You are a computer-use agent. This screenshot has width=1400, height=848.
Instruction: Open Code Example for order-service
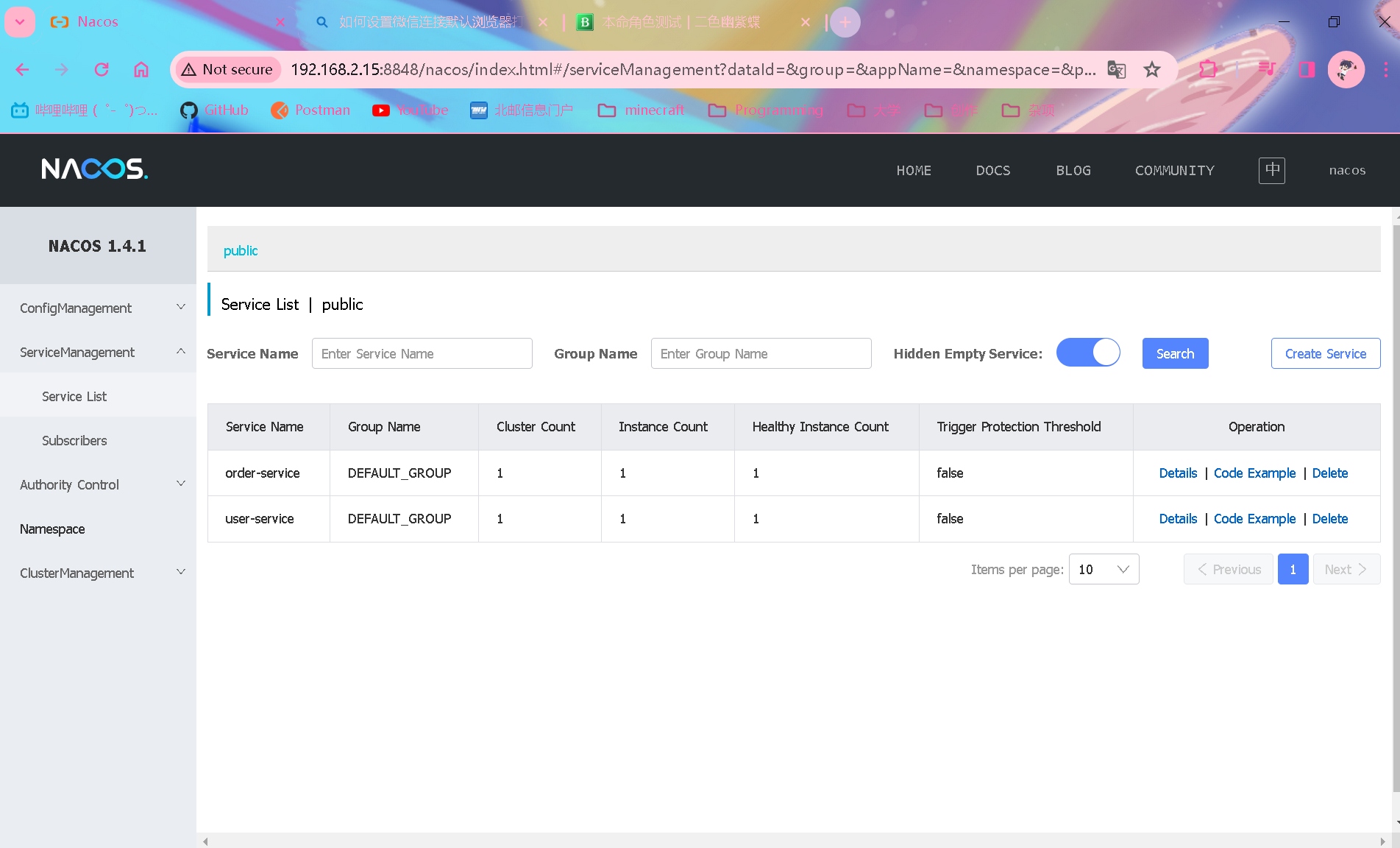coord(1255,473)
